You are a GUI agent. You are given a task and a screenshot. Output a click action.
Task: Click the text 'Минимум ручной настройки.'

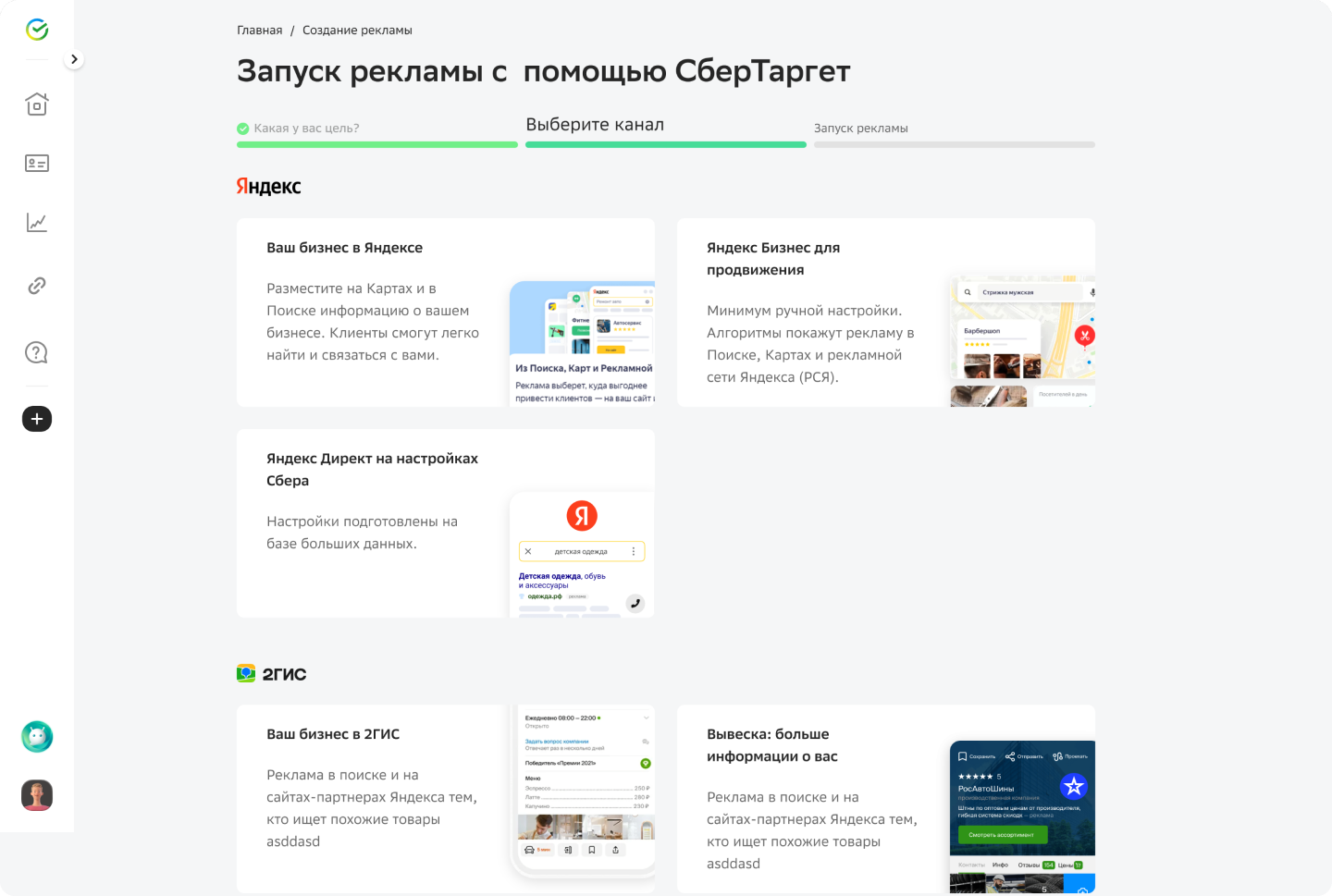point(804,311)
